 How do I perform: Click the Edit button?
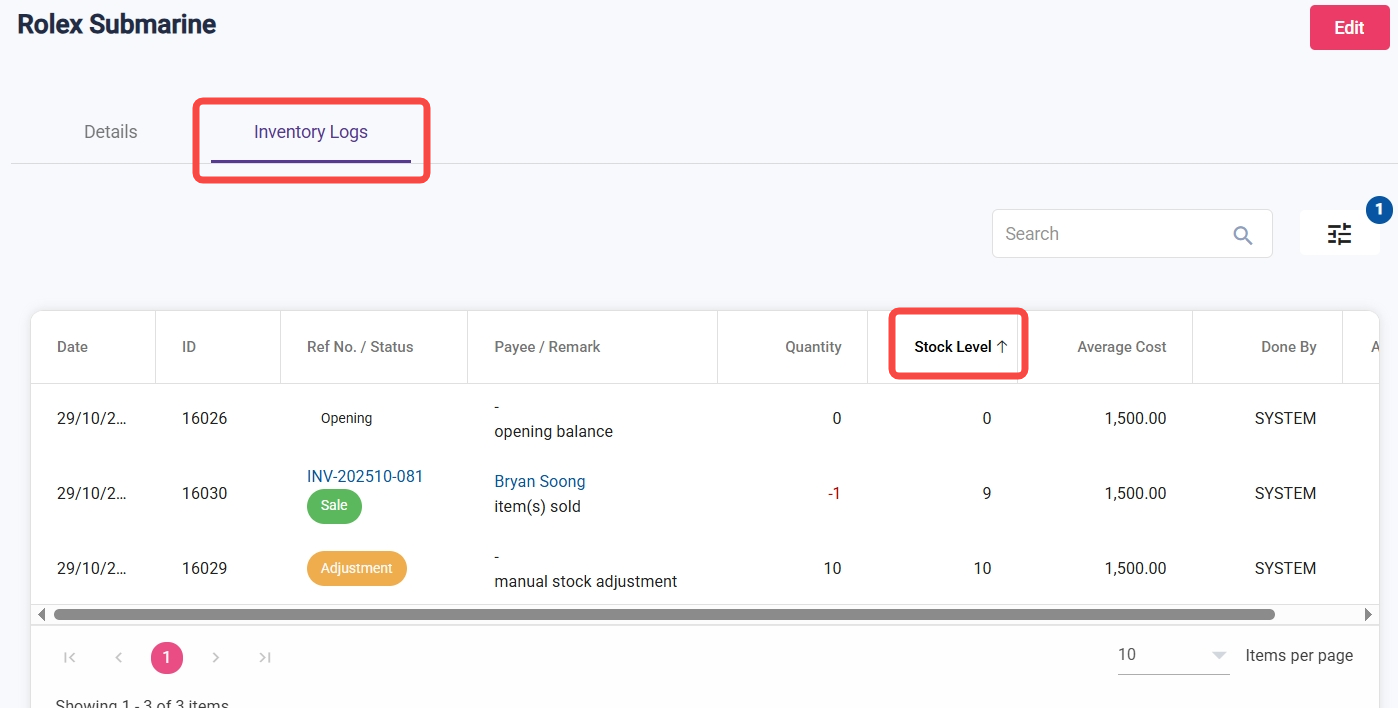1349,27
